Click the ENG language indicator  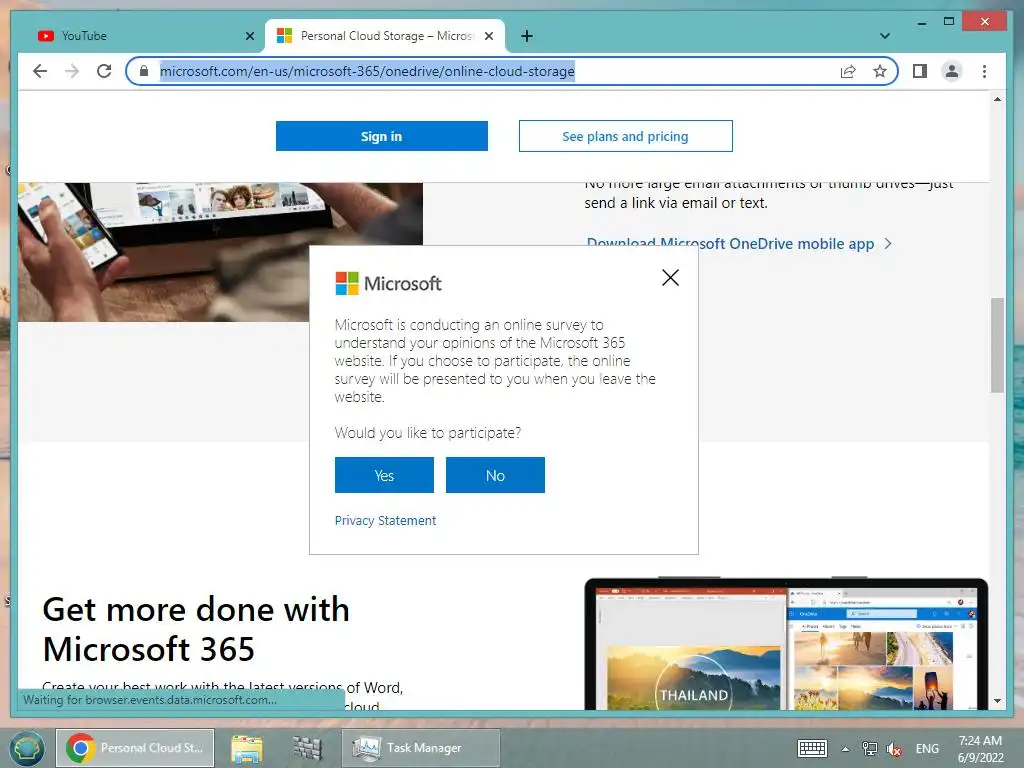927,748
